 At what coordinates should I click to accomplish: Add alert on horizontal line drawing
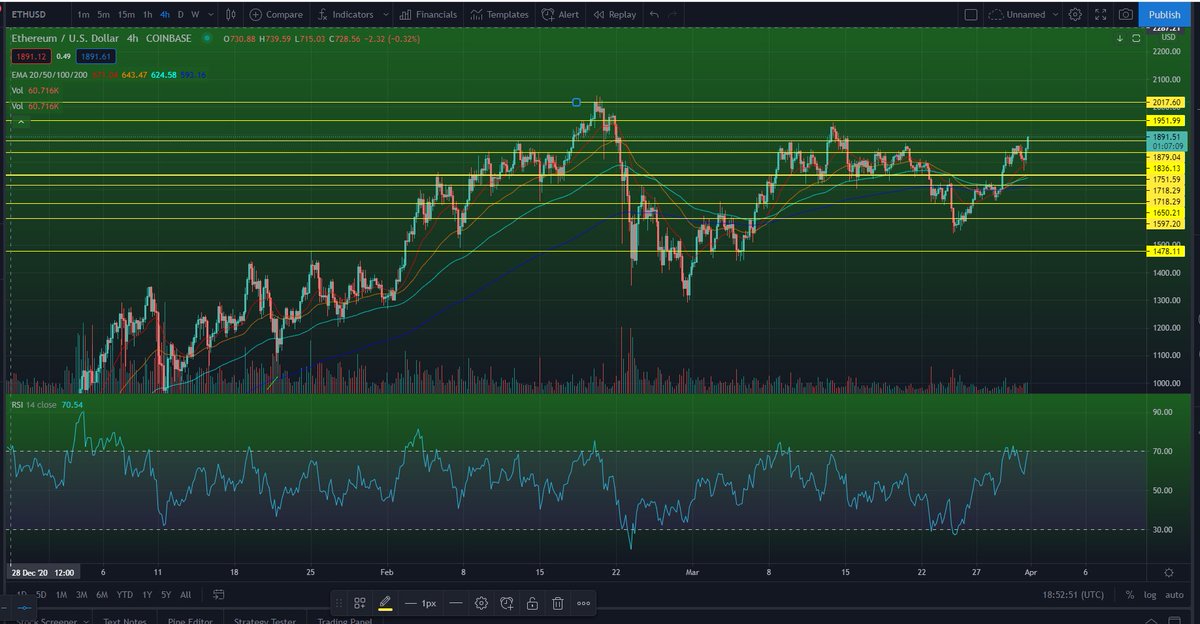click(507, 603)
